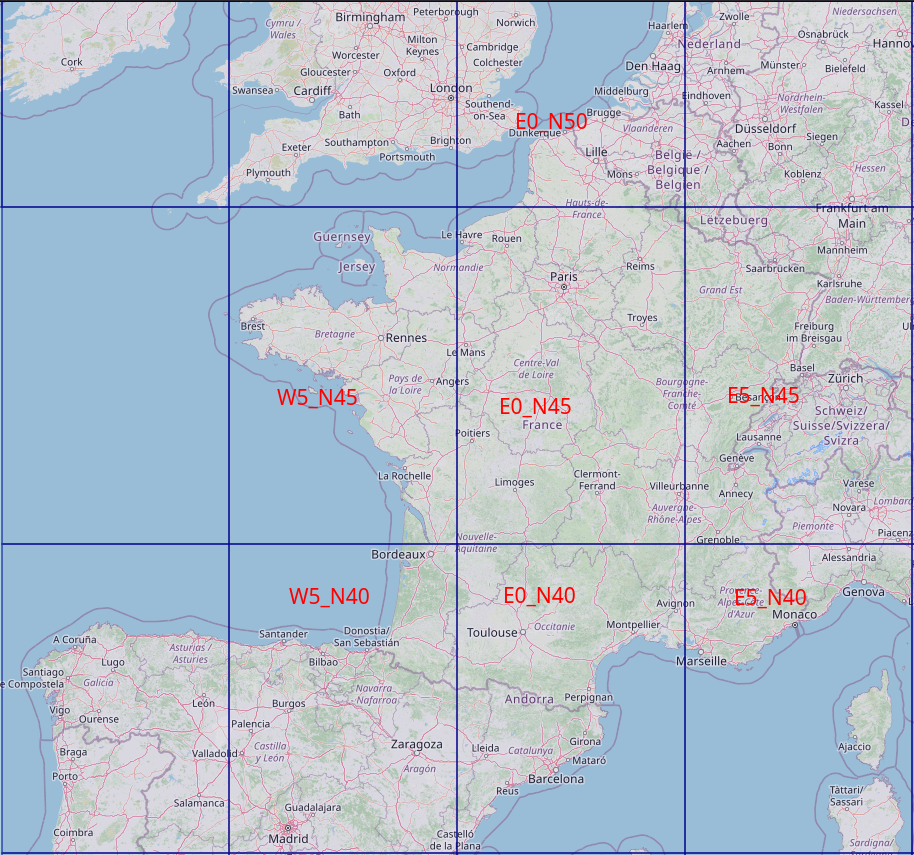Select the Rennes city label
This screenshot has width=914, height=855.
(x=406, y=338)
